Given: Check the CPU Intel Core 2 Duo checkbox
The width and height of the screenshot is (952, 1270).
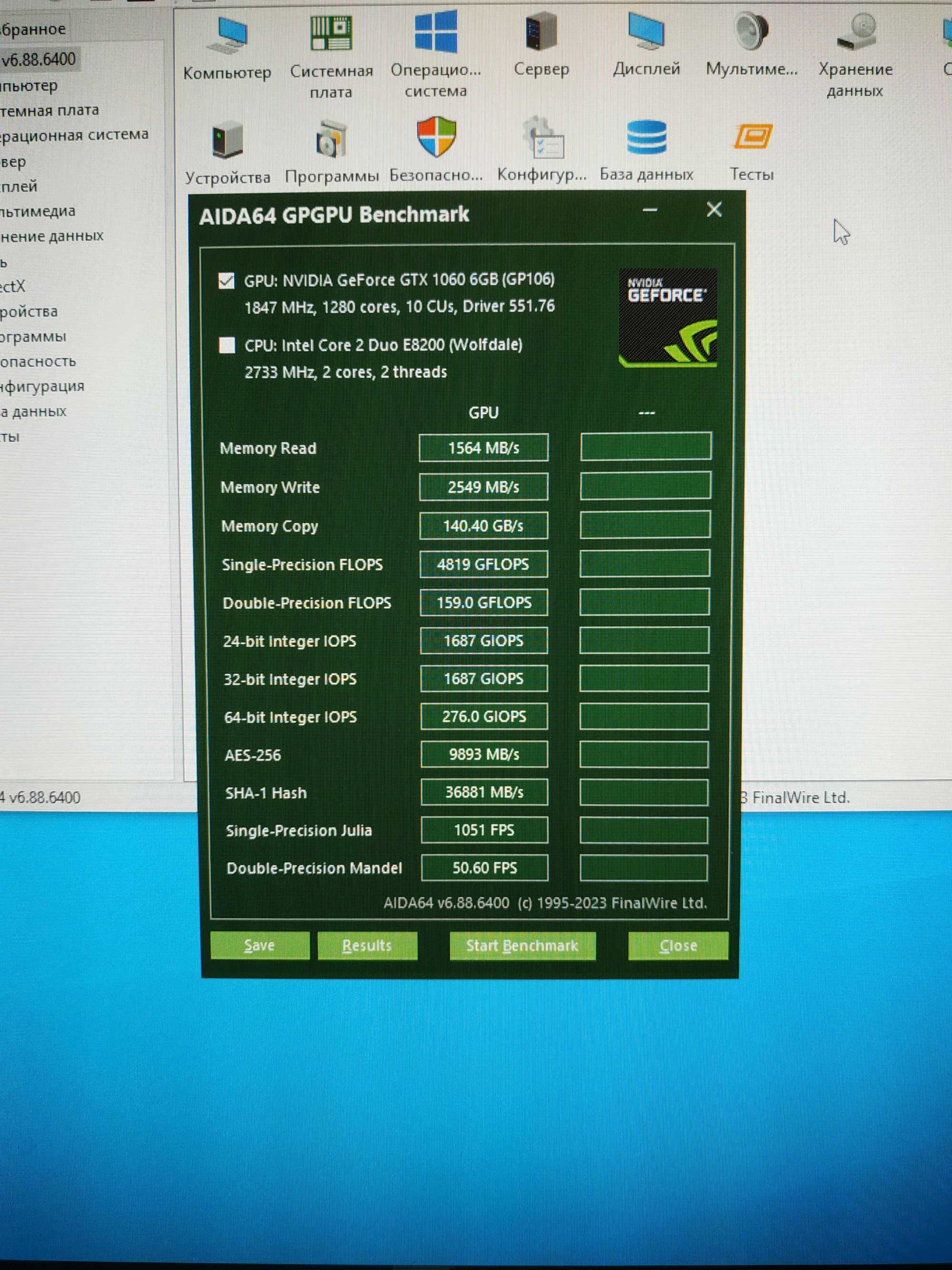Looking at the screenshot, I should pyautogui.click(x=227, y=345).
